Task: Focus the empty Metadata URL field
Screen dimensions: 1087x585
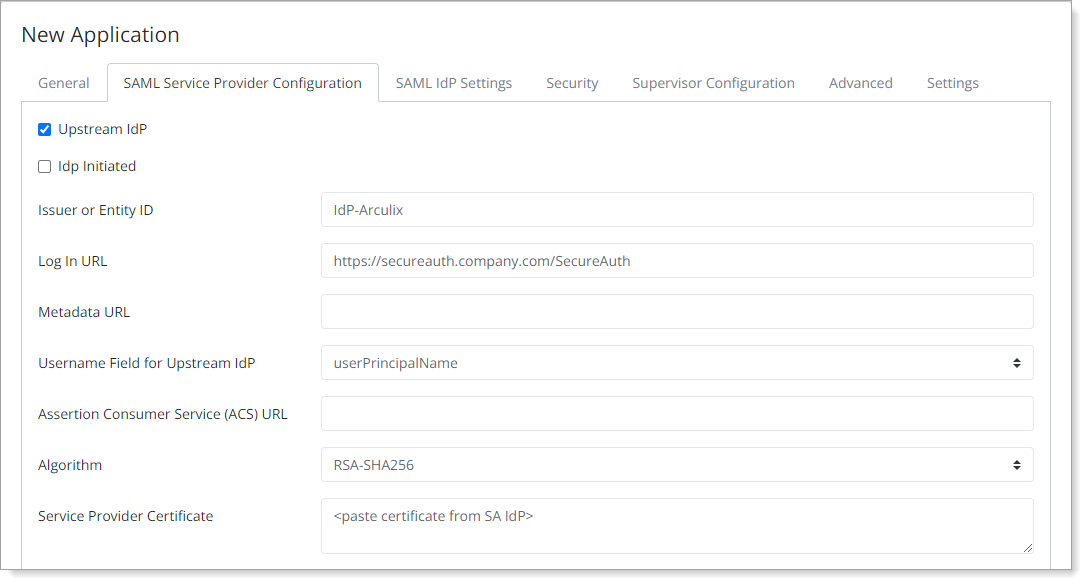Action: (x=675, y=311)
